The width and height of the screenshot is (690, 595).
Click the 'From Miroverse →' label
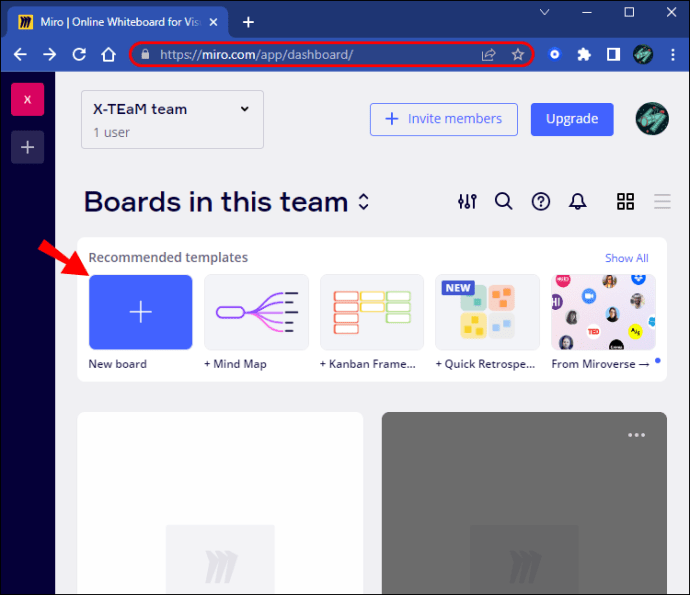coord(600,364)
